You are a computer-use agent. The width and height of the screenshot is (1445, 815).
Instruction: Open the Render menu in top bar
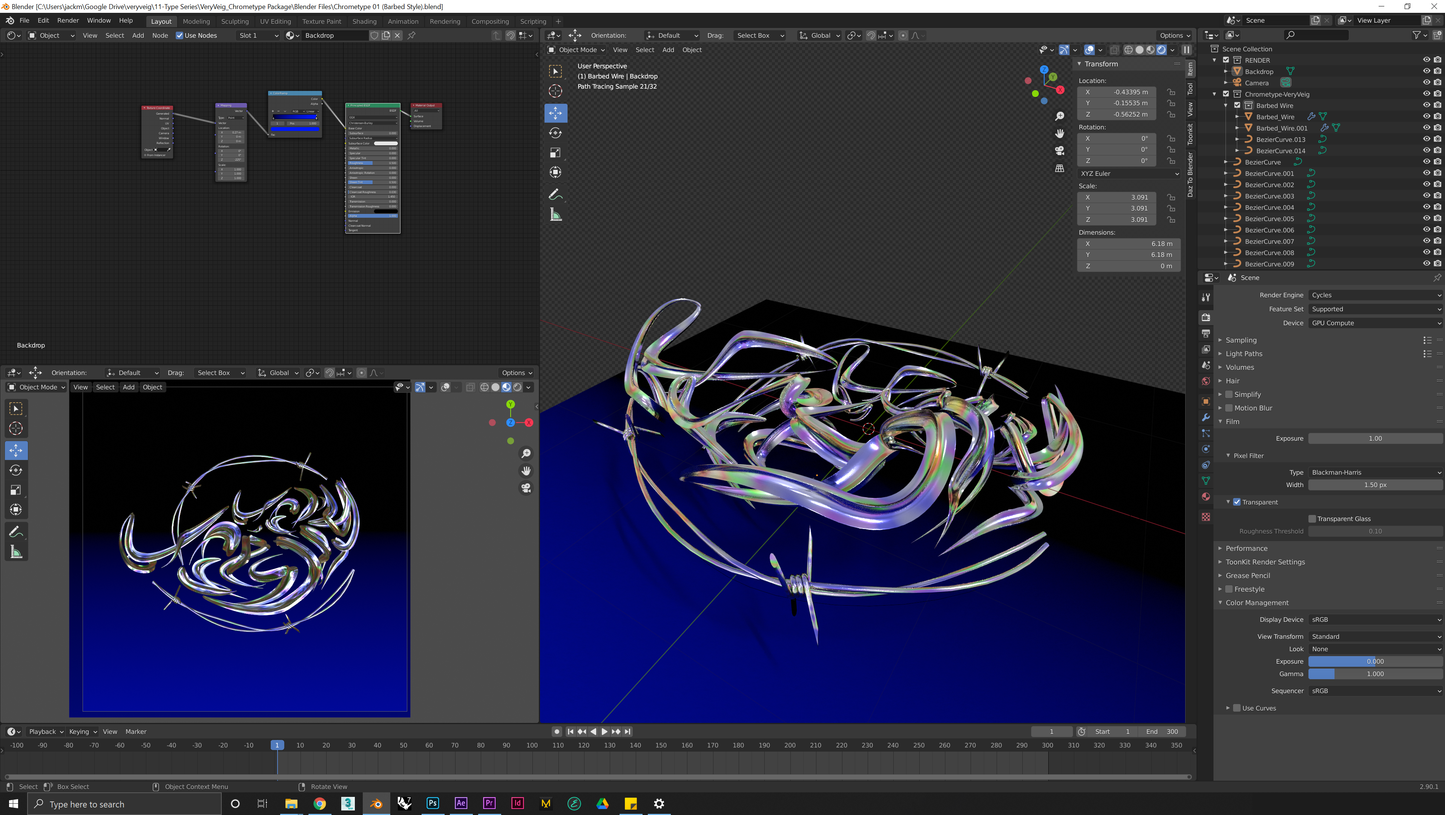[68, 20]
